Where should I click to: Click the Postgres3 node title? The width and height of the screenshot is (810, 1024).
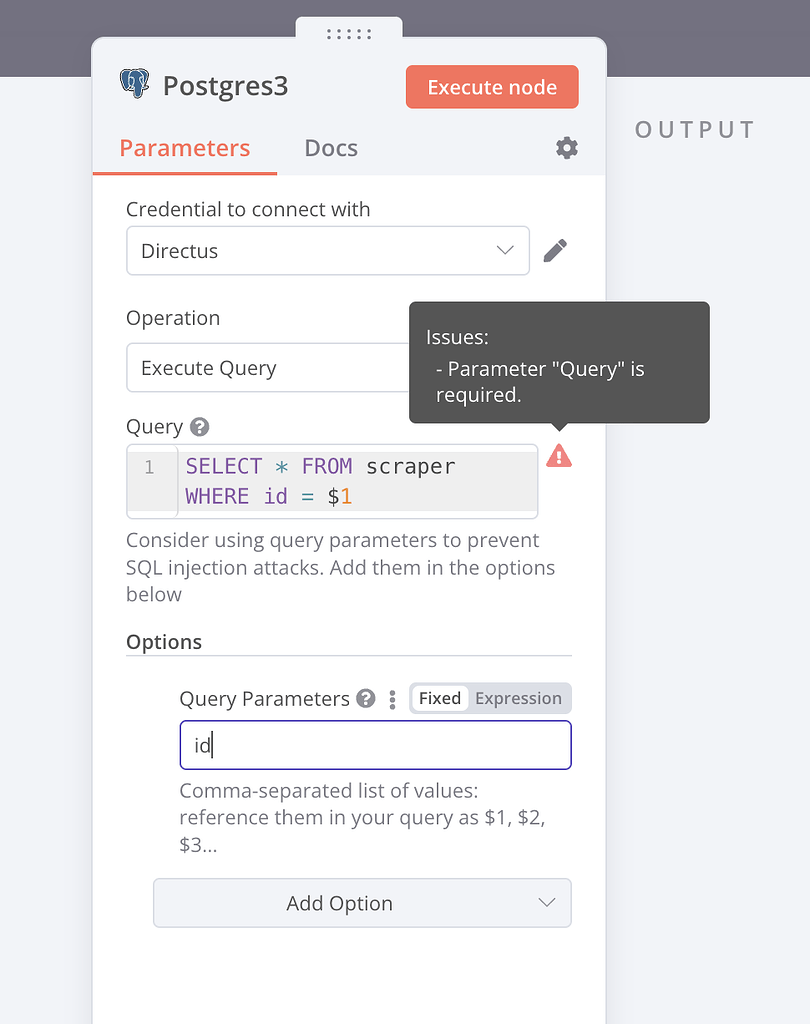tap(225, 86)
